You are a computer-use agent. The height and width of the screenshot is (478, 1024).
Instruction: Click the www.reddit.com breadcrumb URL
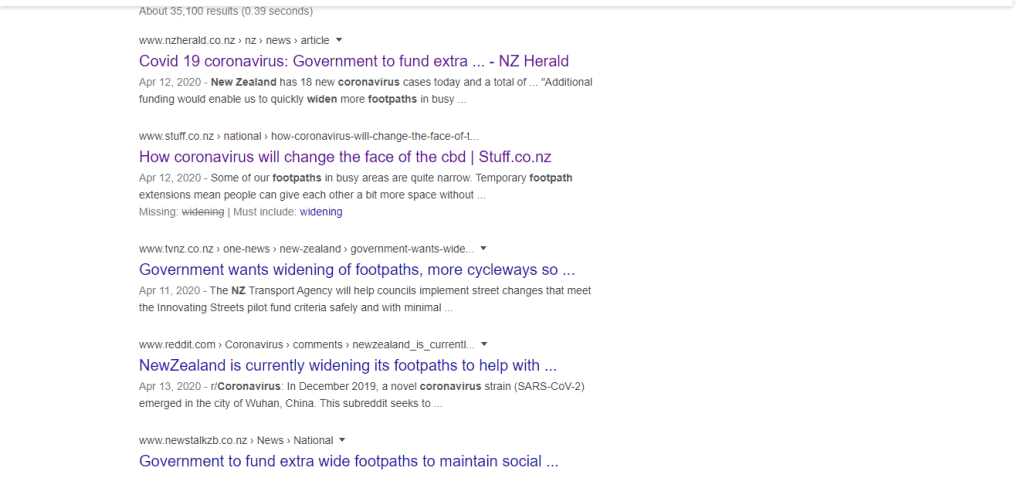click(177, 344)
